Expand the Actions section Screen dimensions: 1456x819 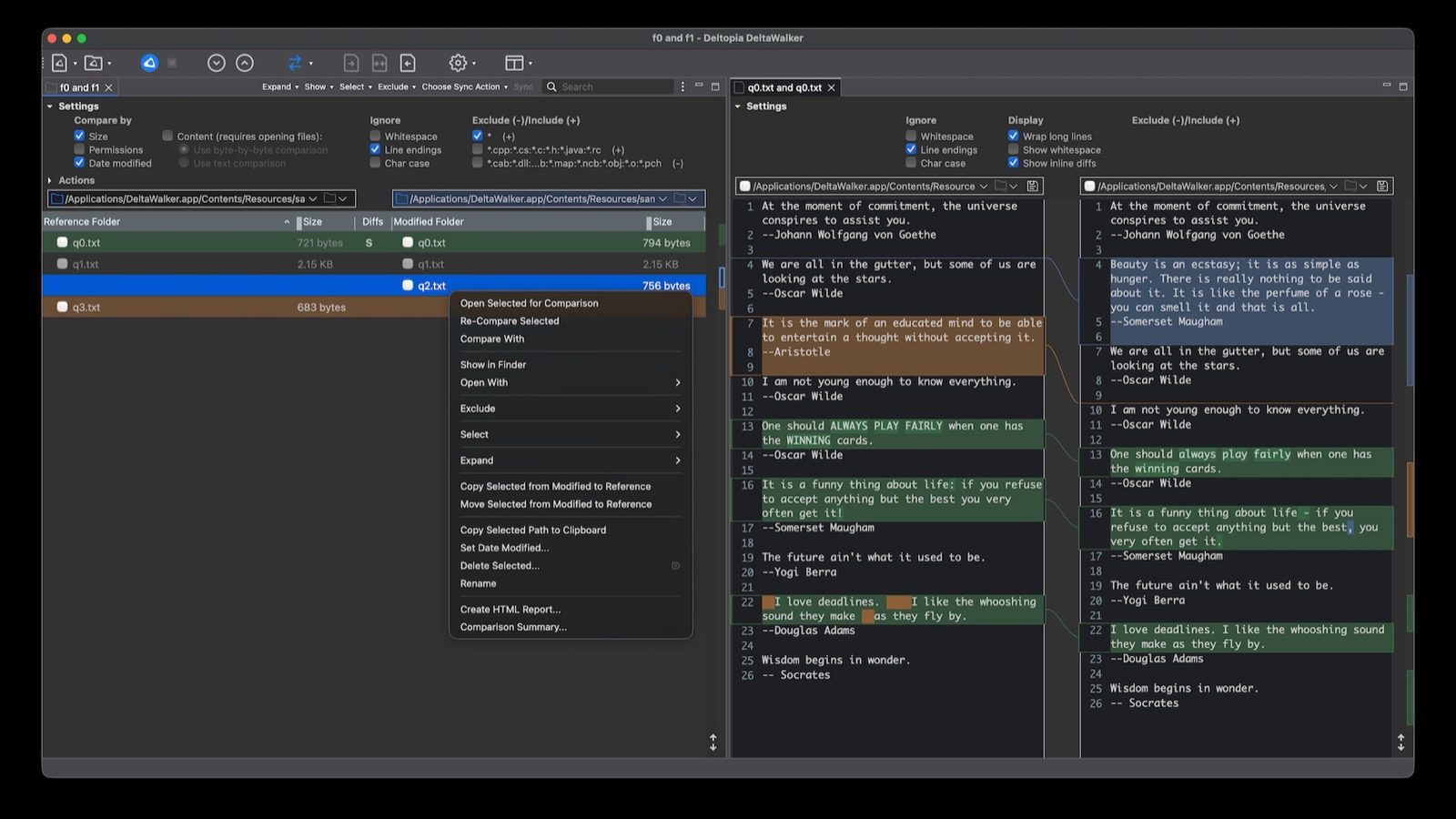pyautogui.click(x=50, y=180)
